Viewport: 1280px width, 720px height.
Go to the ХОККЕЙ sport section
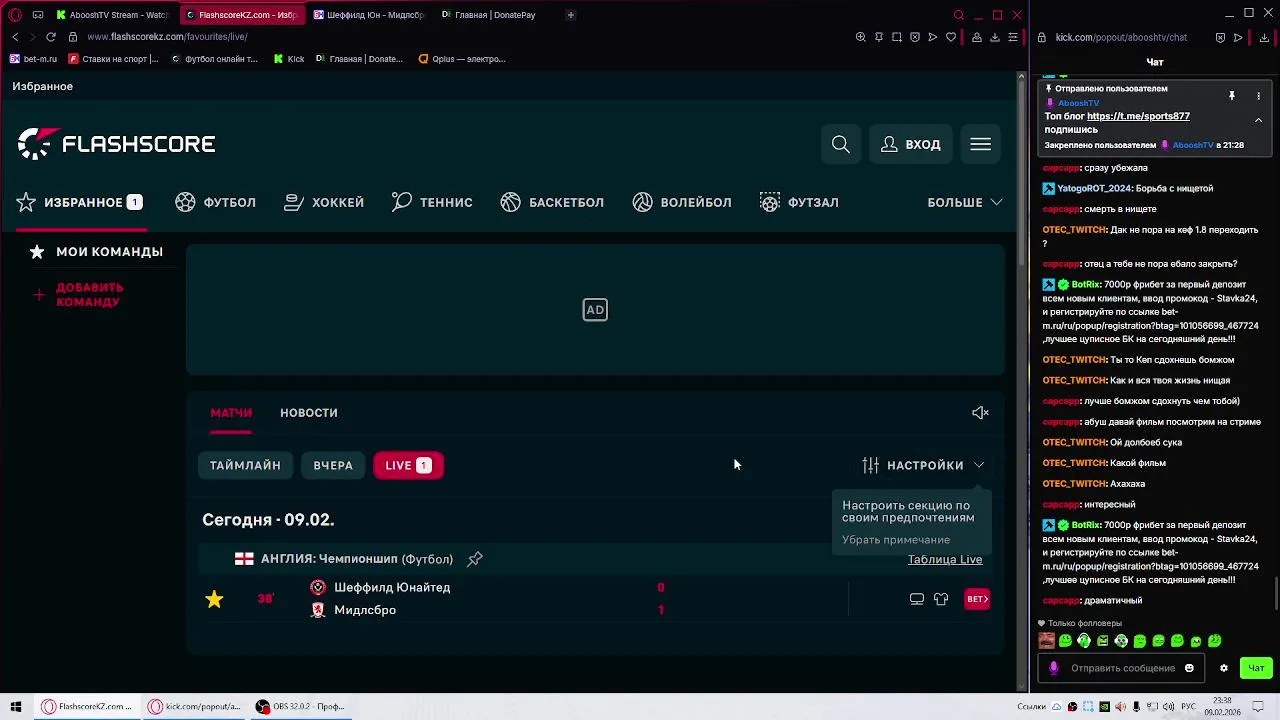324,202
